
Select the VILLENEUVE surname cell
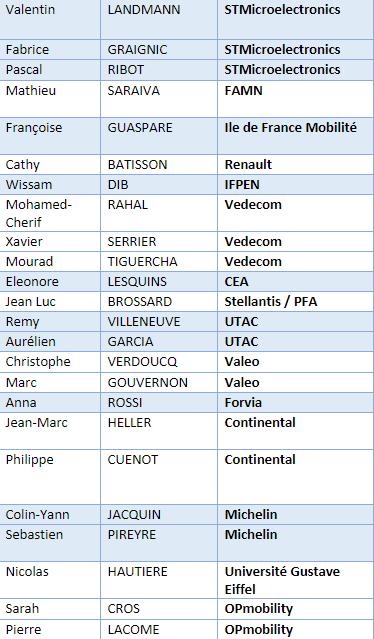coord(159,322)
